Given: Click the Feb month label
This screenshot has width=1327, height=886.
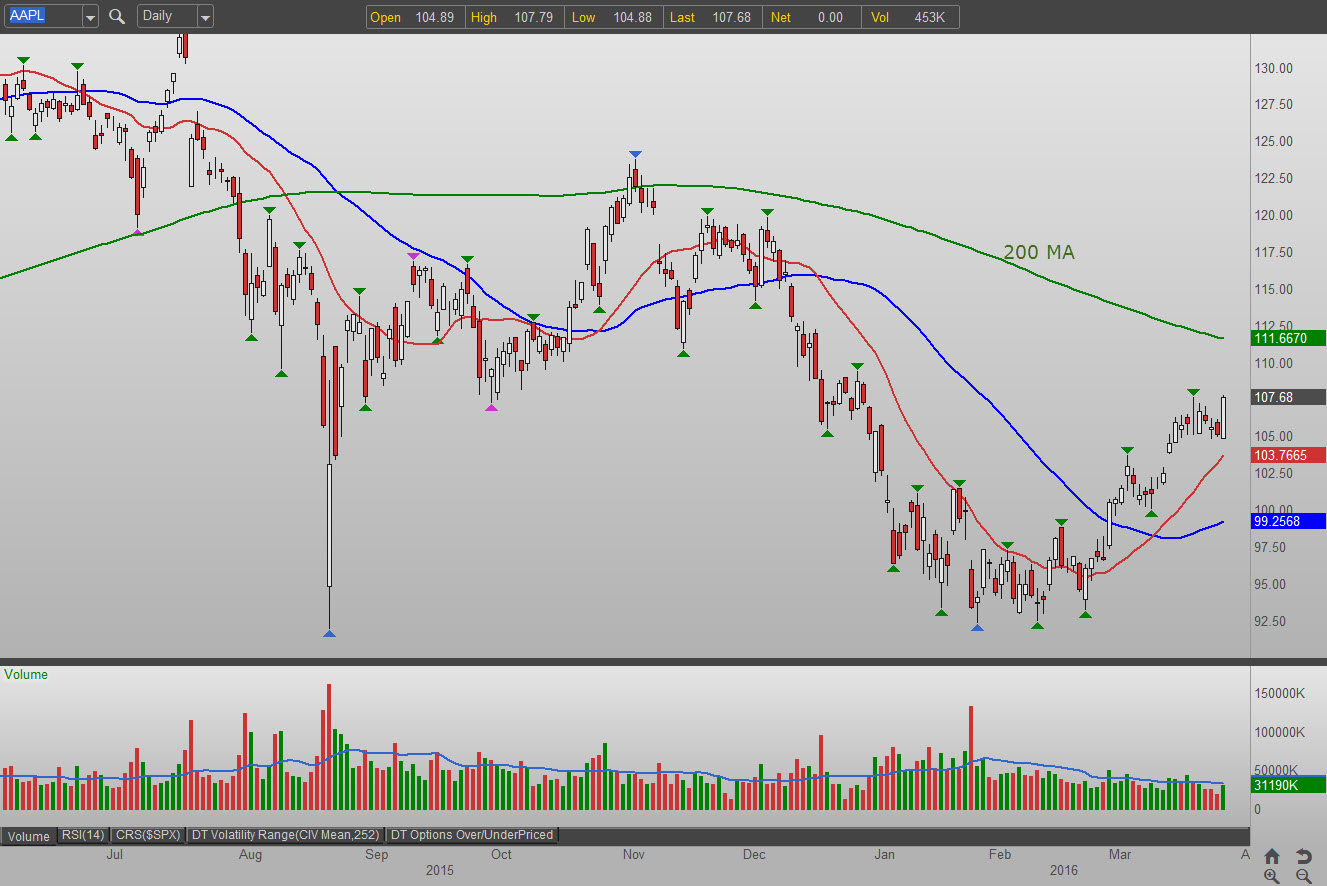Looking at the screenshot, I should (x=1000, y=855).
